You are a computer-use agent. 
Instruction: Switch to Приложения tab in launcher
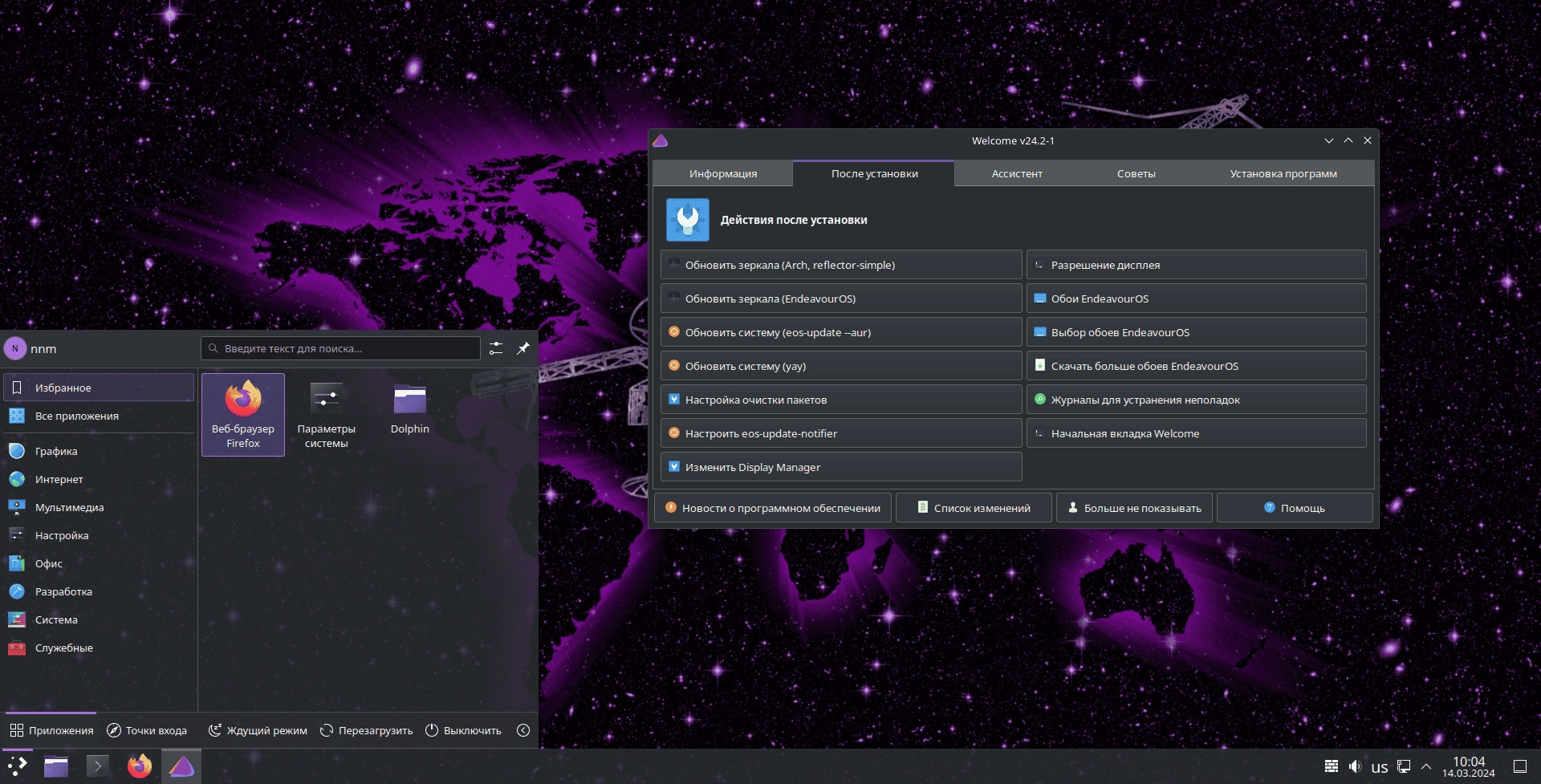pyautogui.click(x=51, y=730)
